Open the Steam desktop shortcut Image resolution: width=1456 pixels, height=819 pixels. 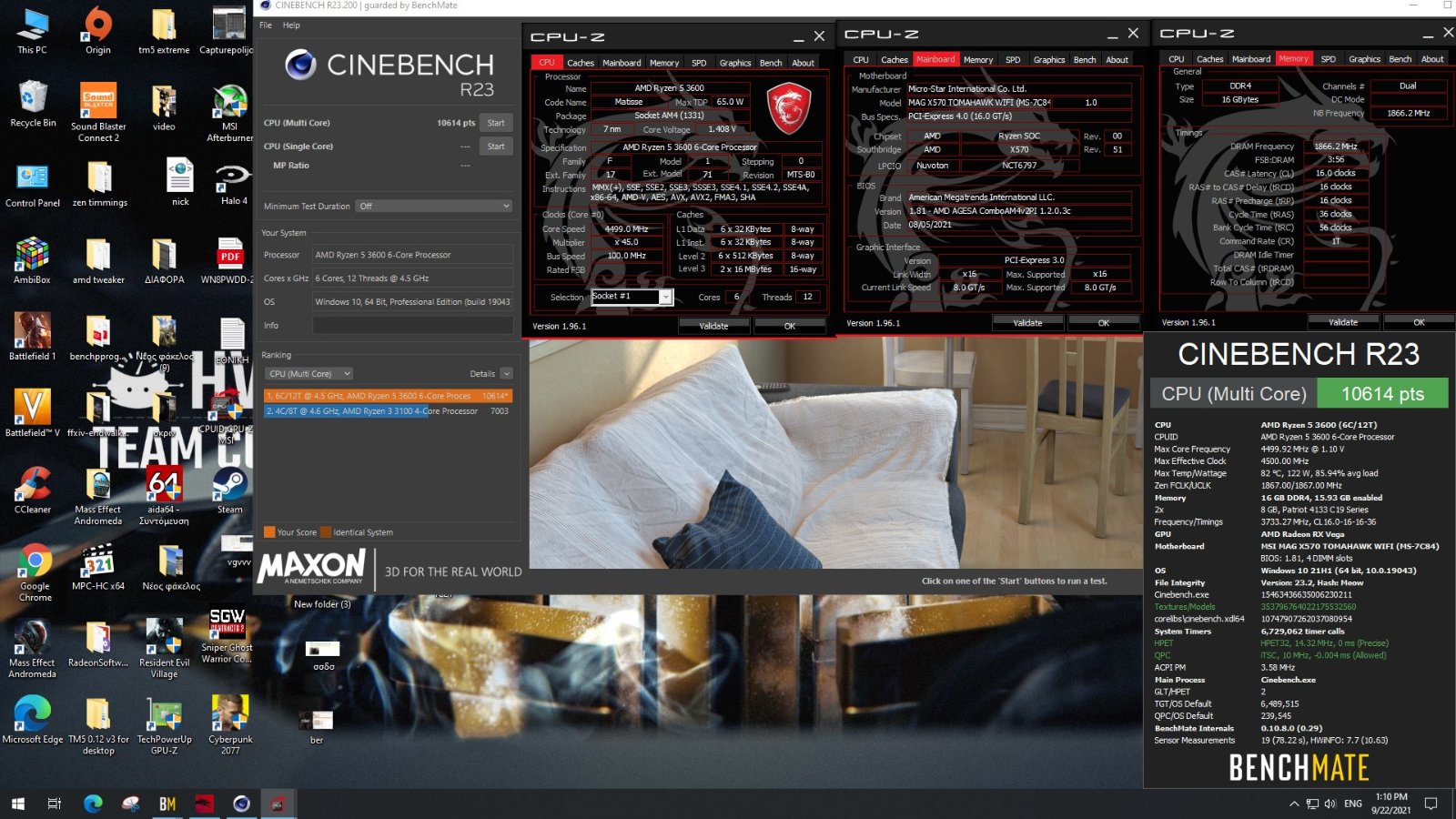[230, 490]
